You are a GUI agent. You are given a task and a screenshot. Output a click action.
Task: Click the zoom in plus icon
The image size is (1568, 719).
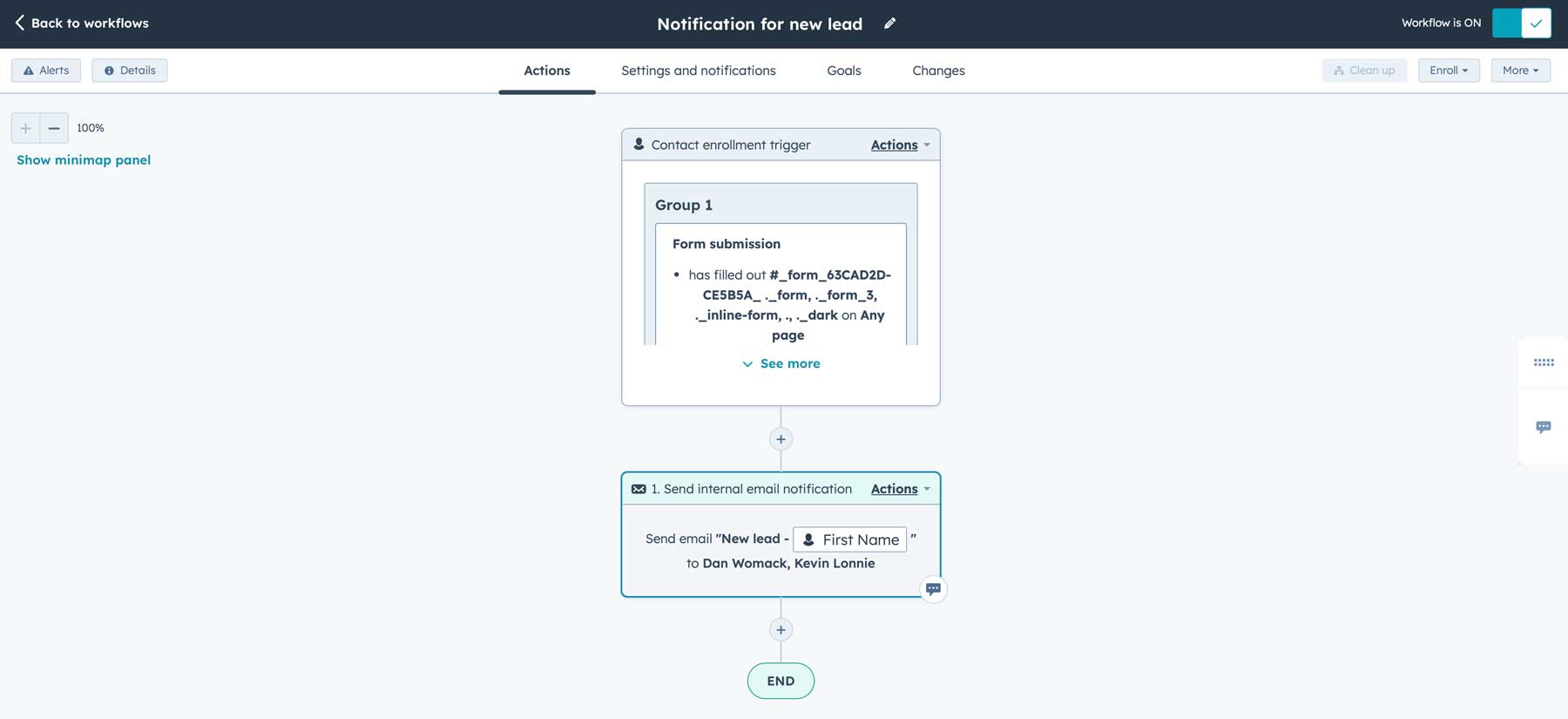25,128
